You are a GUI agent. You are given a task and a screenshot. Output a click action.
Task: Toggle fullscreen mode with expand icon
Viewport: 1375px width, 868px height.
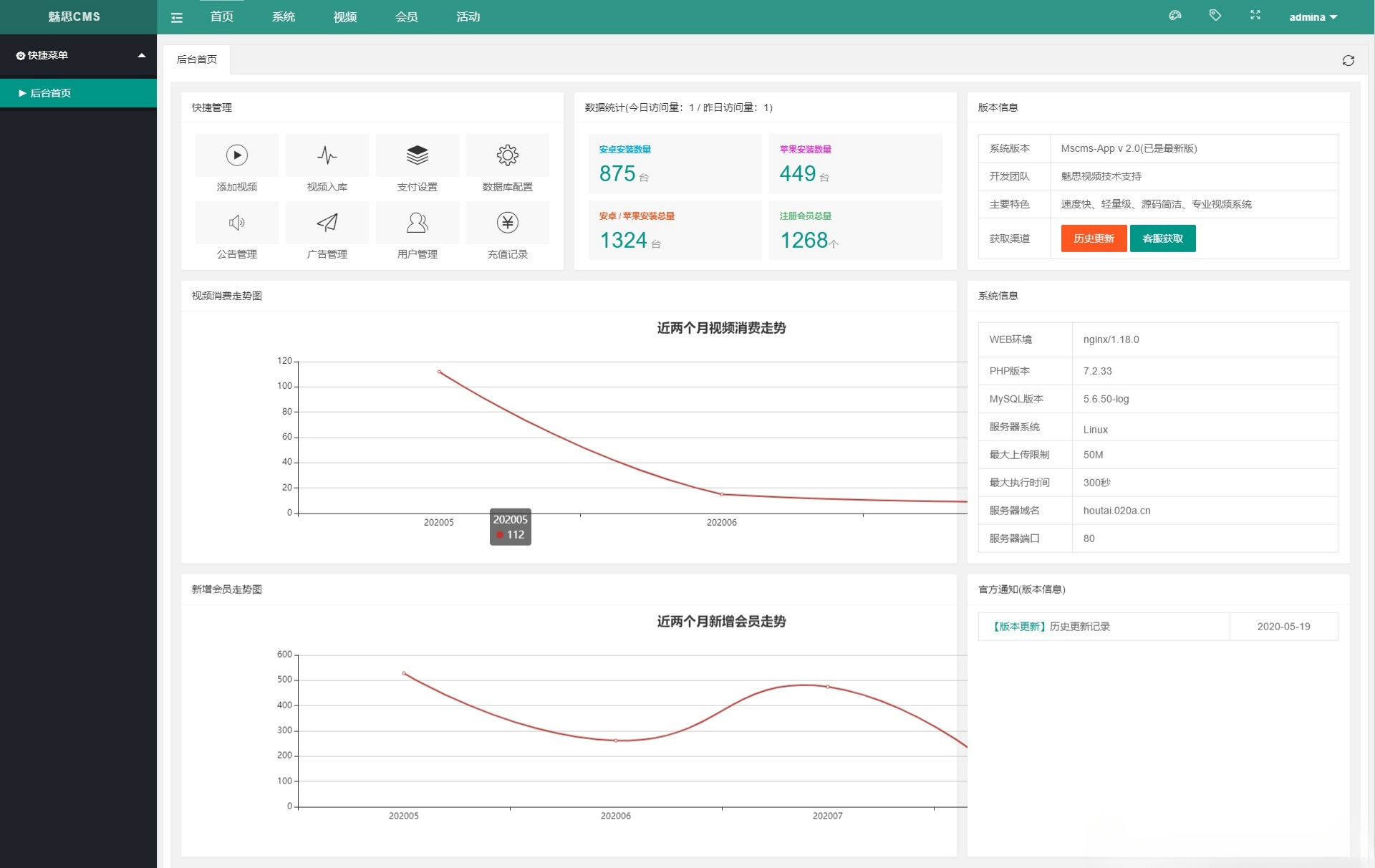(1255, 16)
